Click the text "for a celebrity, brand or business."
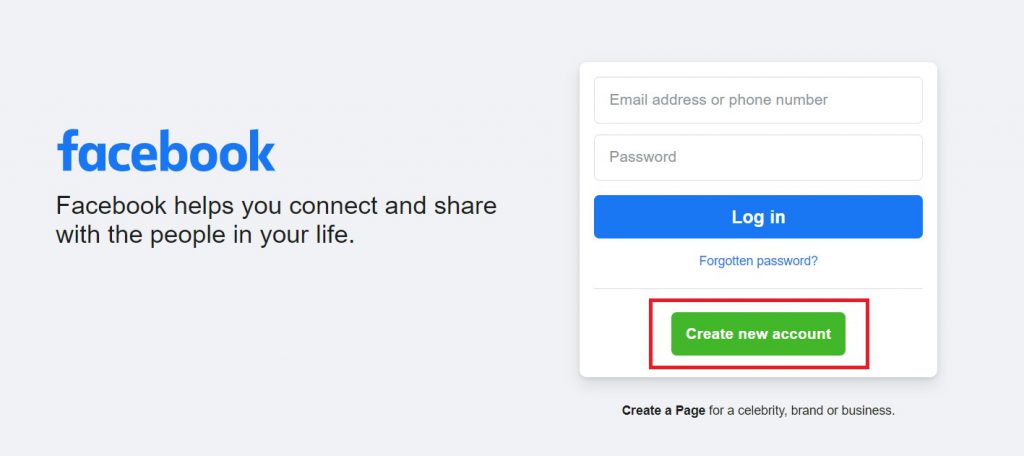 click(x=801, y=411)
